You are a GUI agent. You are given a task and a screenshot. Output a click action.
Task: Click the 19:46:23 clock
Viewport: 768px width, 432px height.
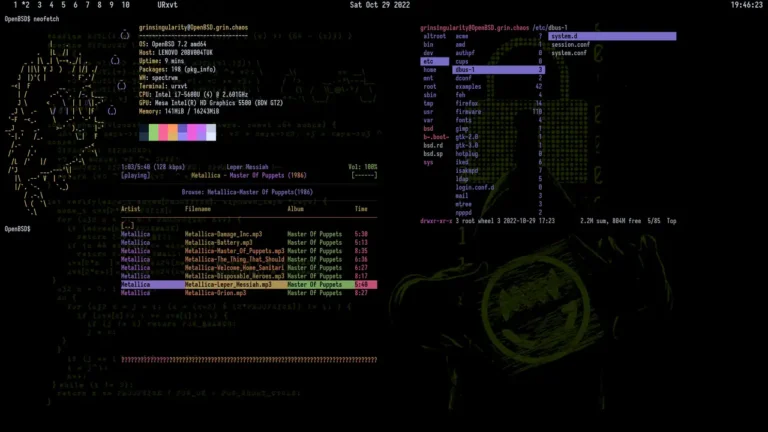746,5
